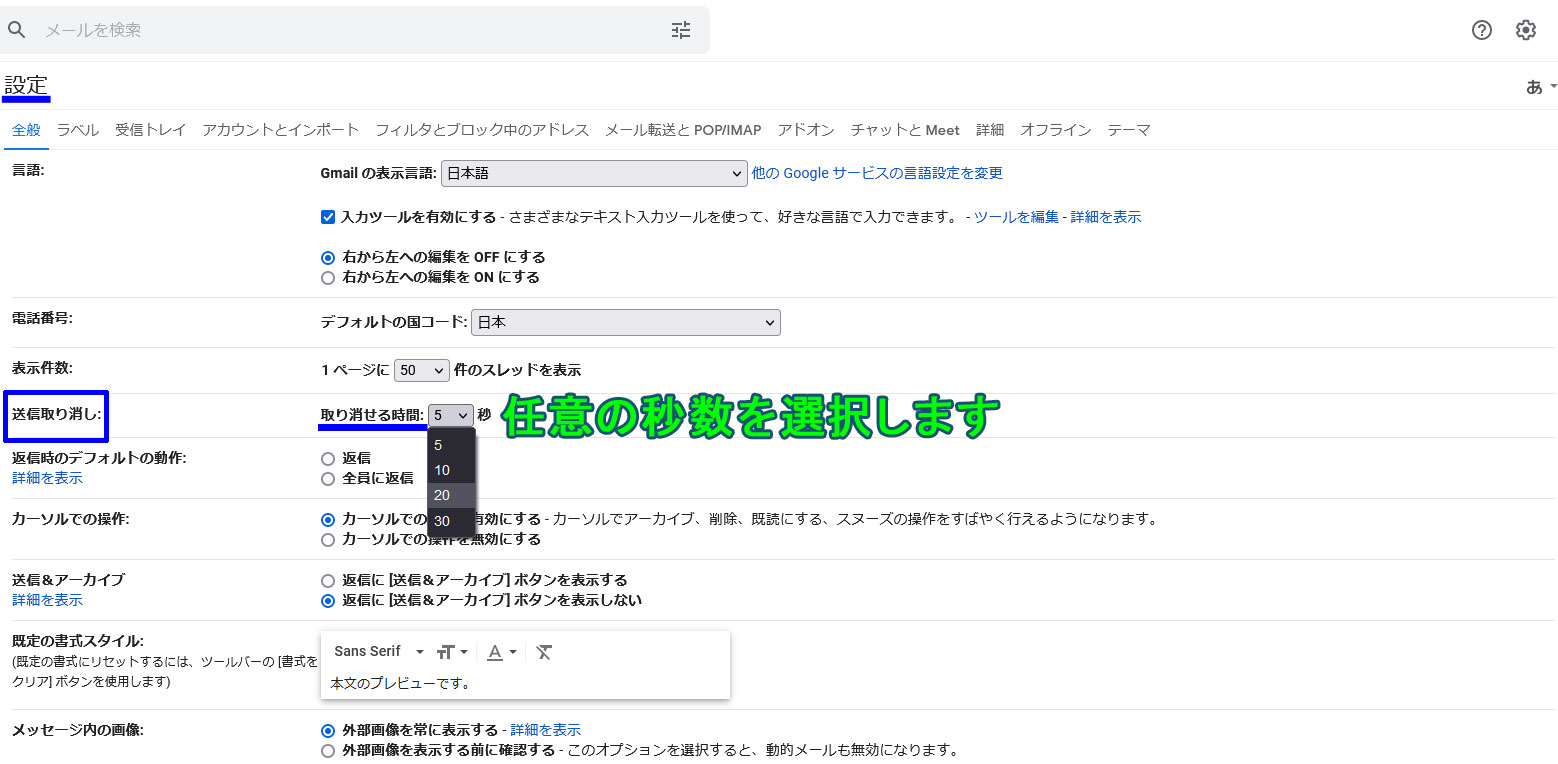Toggle 入力ツールを有効にする checkbox
This screenshot has height=764, width=1558.
pyautogui.click(x=328, y=217)
